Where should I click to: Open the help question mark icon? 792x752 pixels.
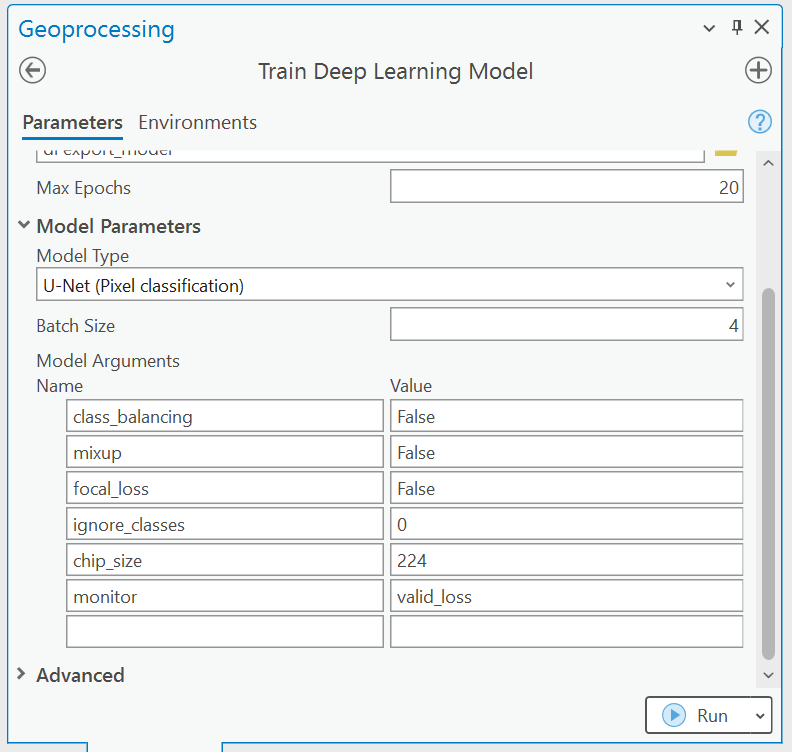pos(760,122)
